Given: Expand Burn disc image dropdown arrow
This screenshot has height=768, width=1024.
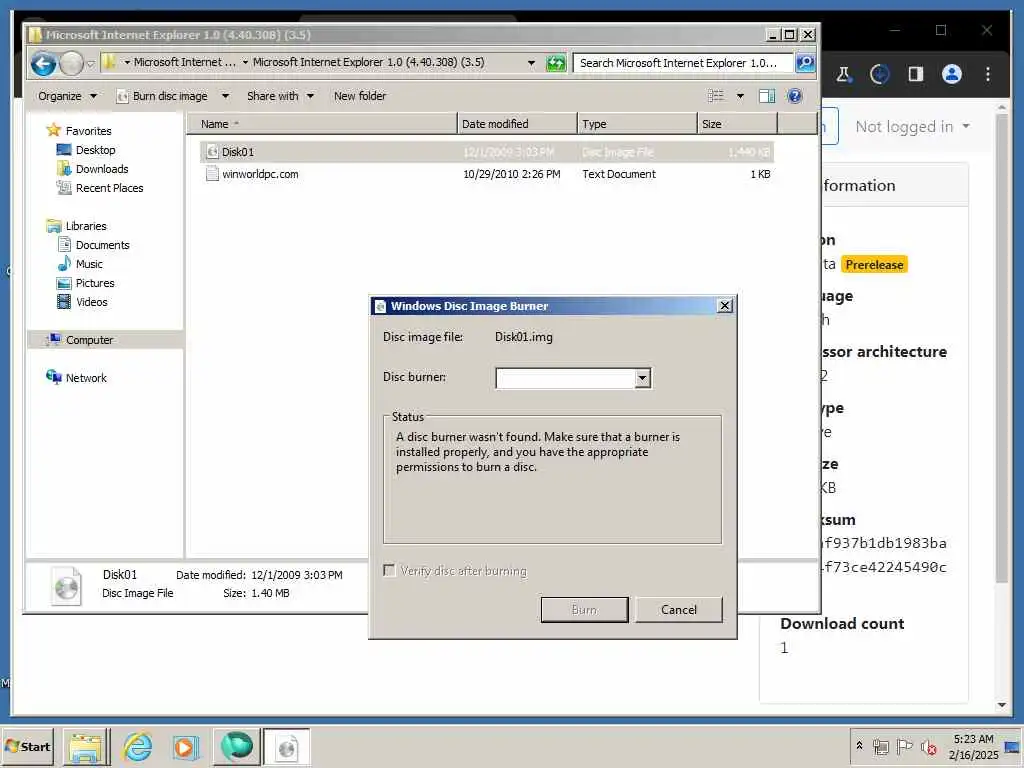Looking at the screenshot, I should coord(225,96).
